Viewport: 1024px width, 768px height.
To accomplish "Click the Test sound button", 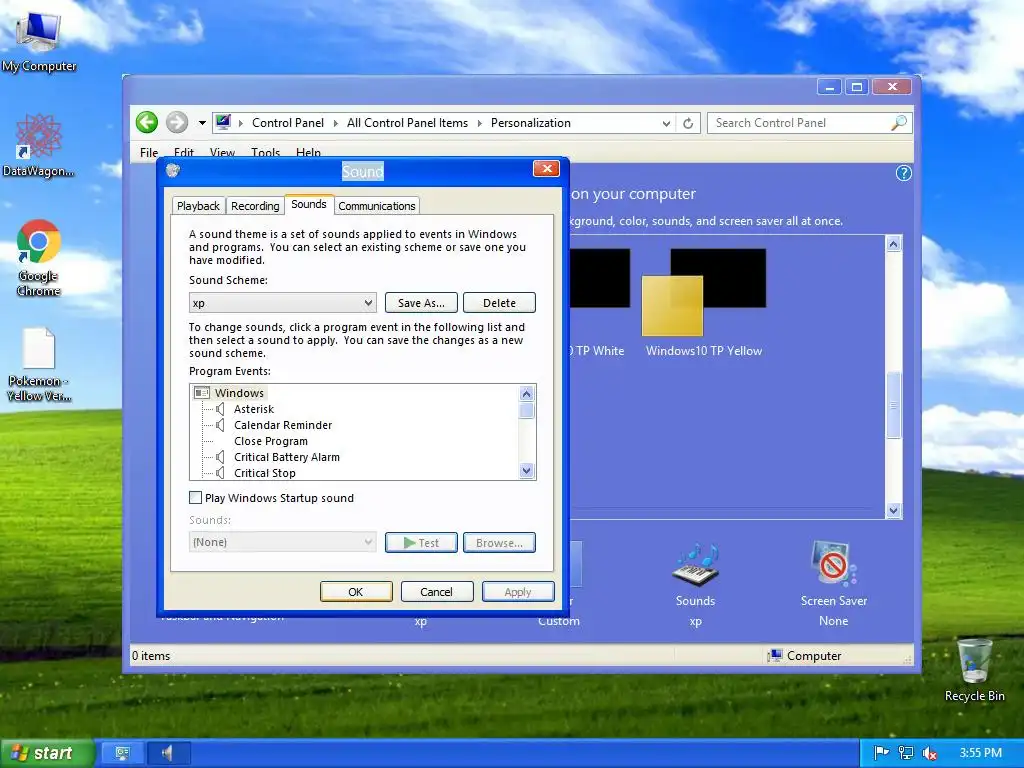I will (421, 543).
